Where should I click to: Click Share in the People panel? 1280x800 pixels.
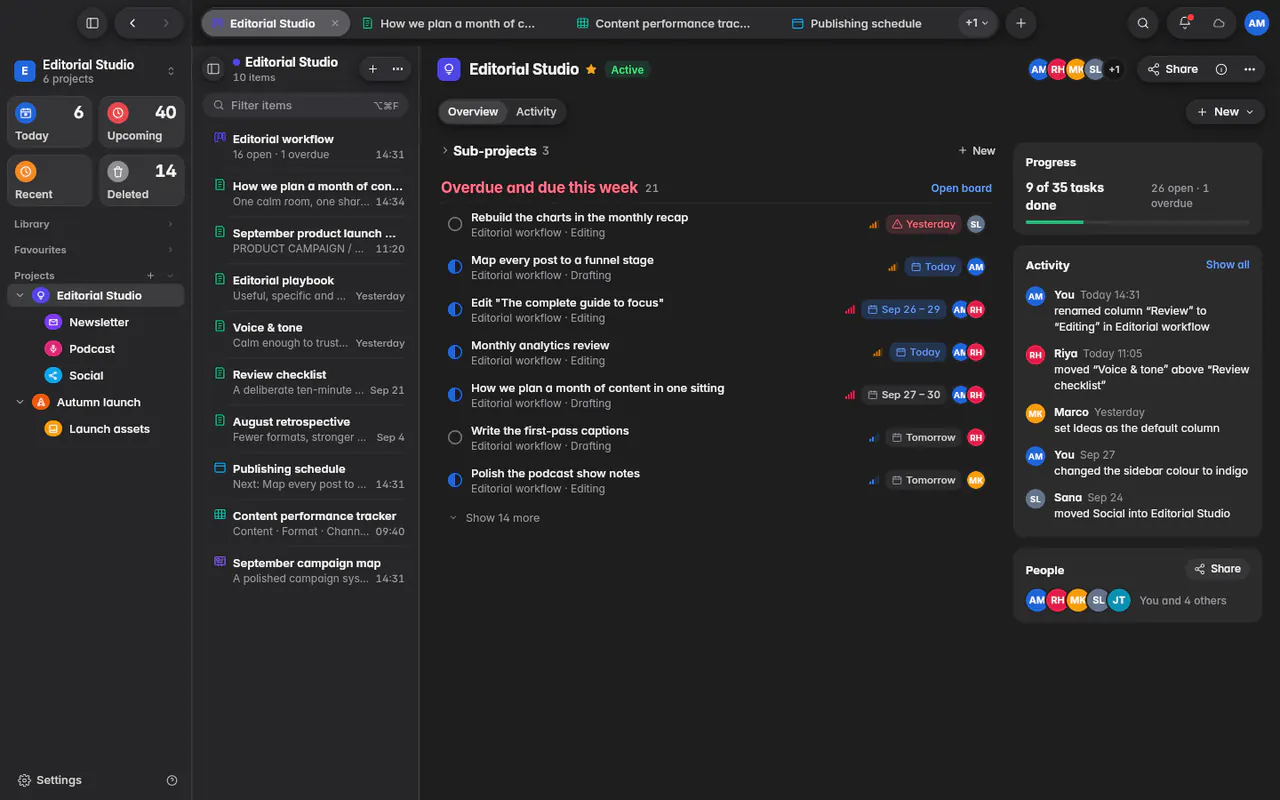(1217, 569)
